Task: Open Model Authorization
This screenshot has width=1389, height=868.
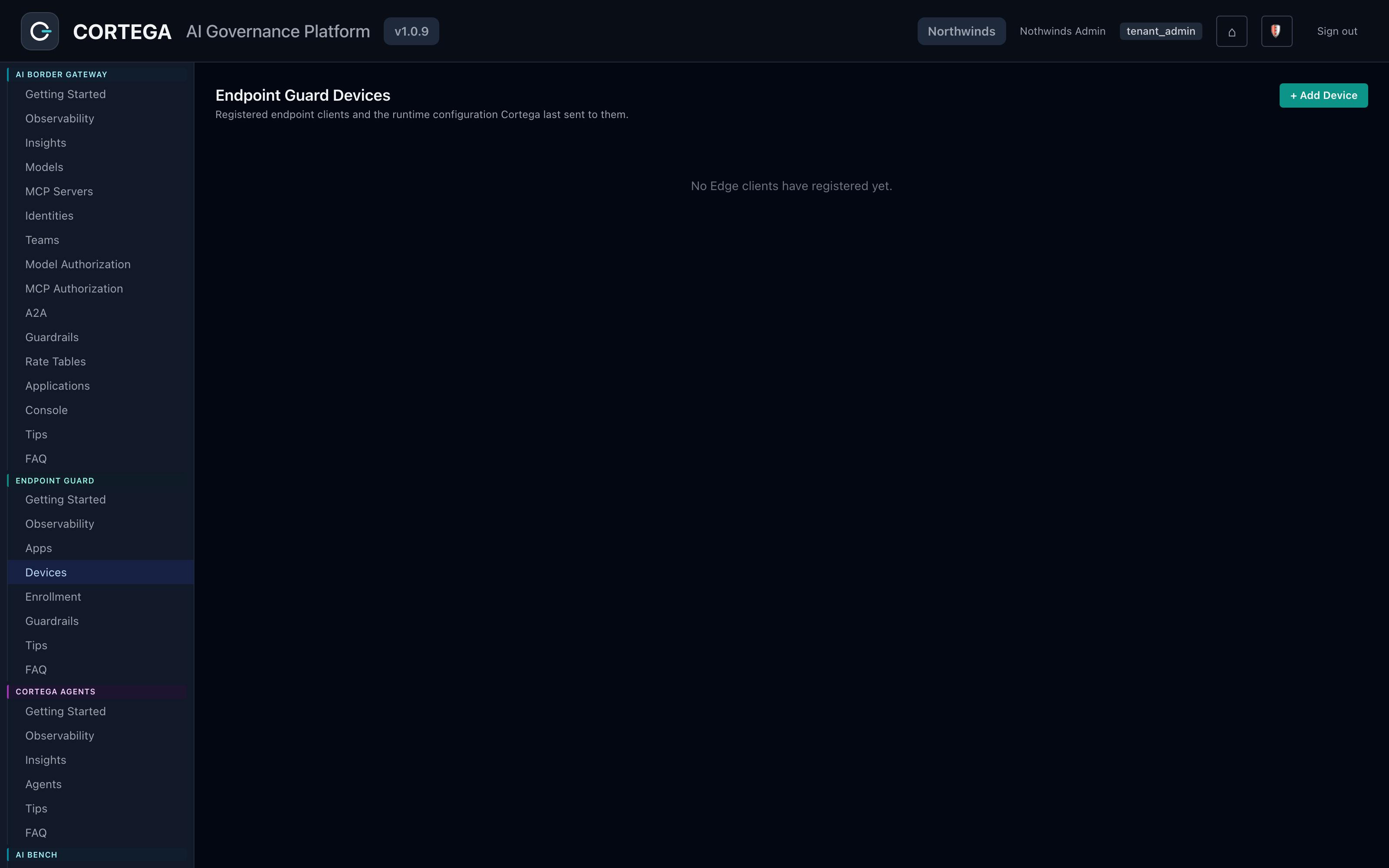Action: (x=100, y=264)
